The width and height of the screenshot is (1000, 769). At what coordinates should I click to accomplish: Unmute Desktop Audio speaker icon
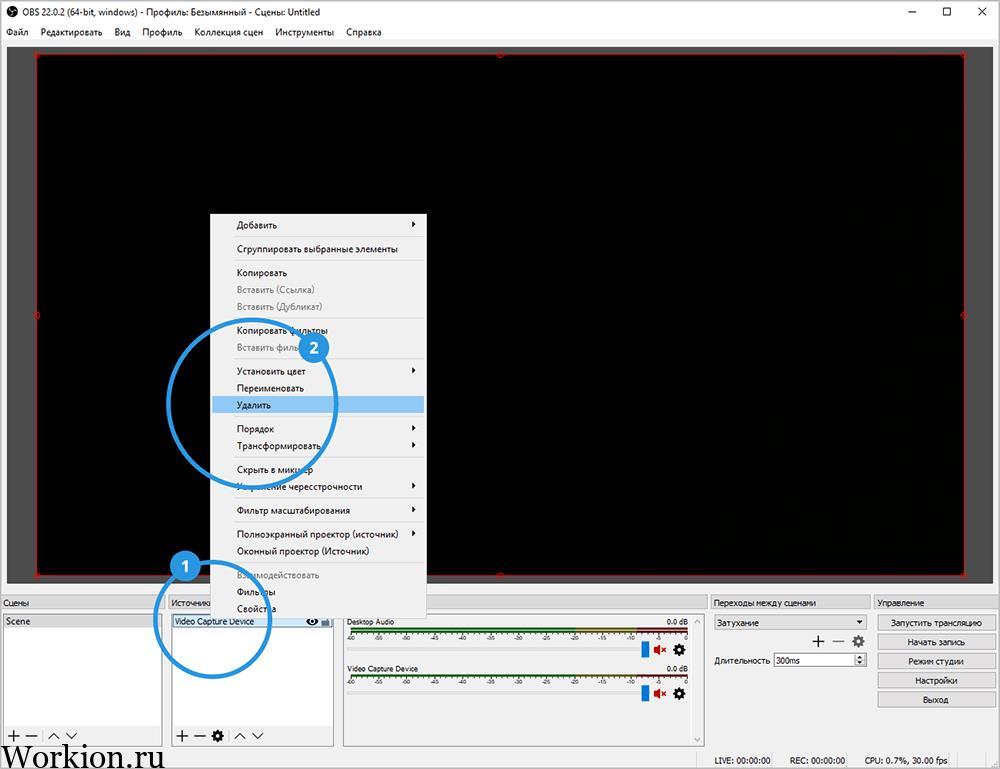tap(660, 650)
